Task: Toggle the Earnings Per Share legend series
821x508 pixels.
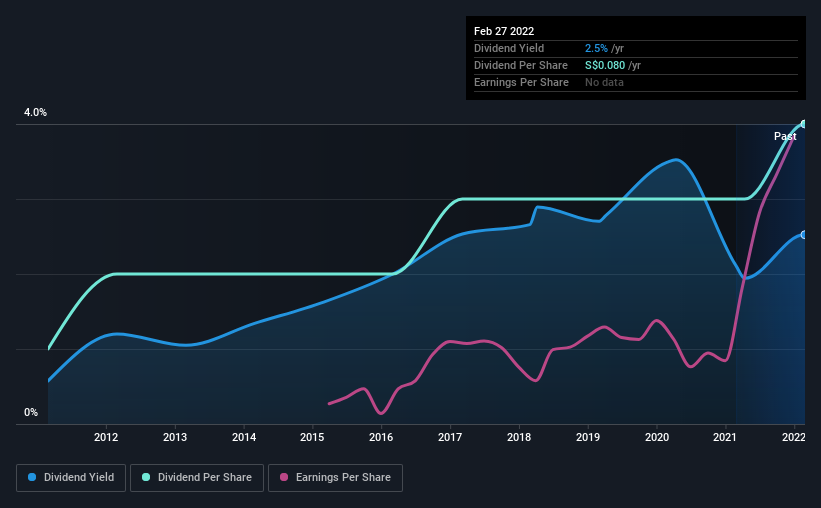Action: click(x=335, y=478)
